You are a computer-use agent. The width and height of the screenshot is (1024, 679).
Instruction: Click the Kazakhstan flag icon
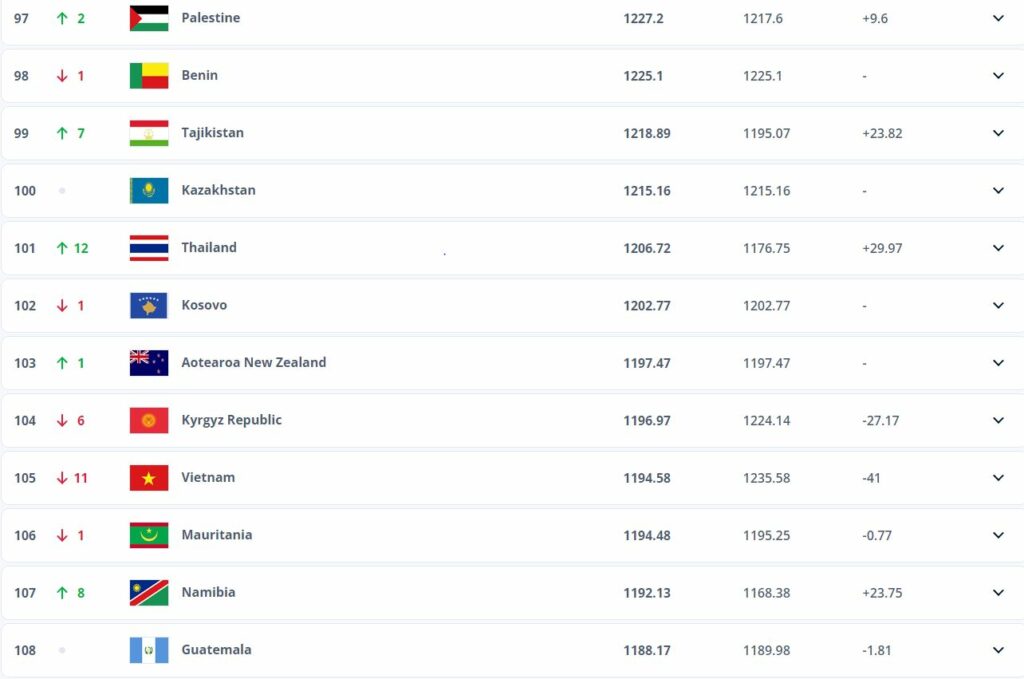tap(149, 191)
